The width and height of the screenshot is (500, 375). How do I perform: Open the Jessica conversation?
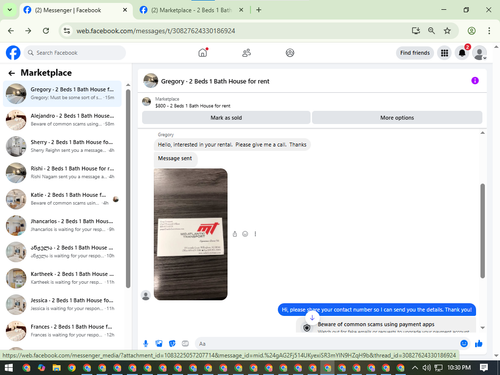pyautogui.click(x=62, y=304)
